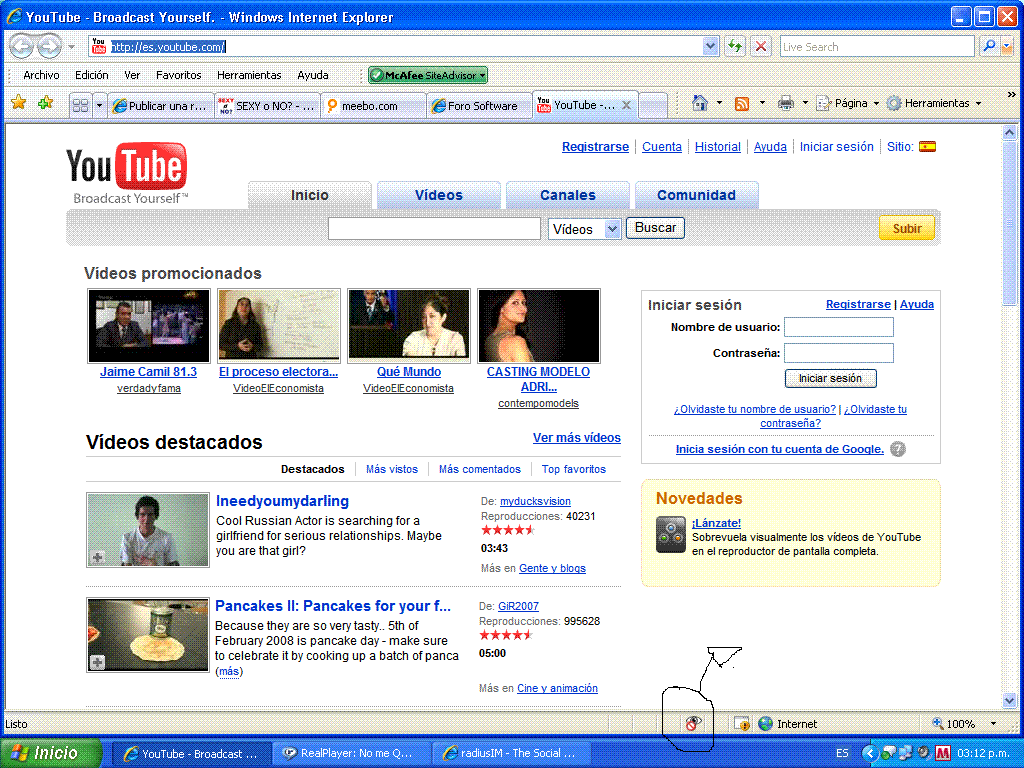The width and height of the screenshot is (1024, 768).
Task: Click the McAfee icon in the system tray
Action: 942,753
